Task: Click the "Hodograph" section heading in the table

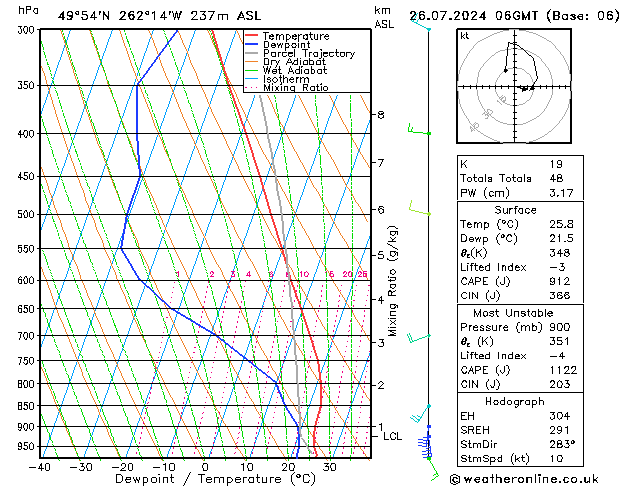Action: click(x=515, y=401)
